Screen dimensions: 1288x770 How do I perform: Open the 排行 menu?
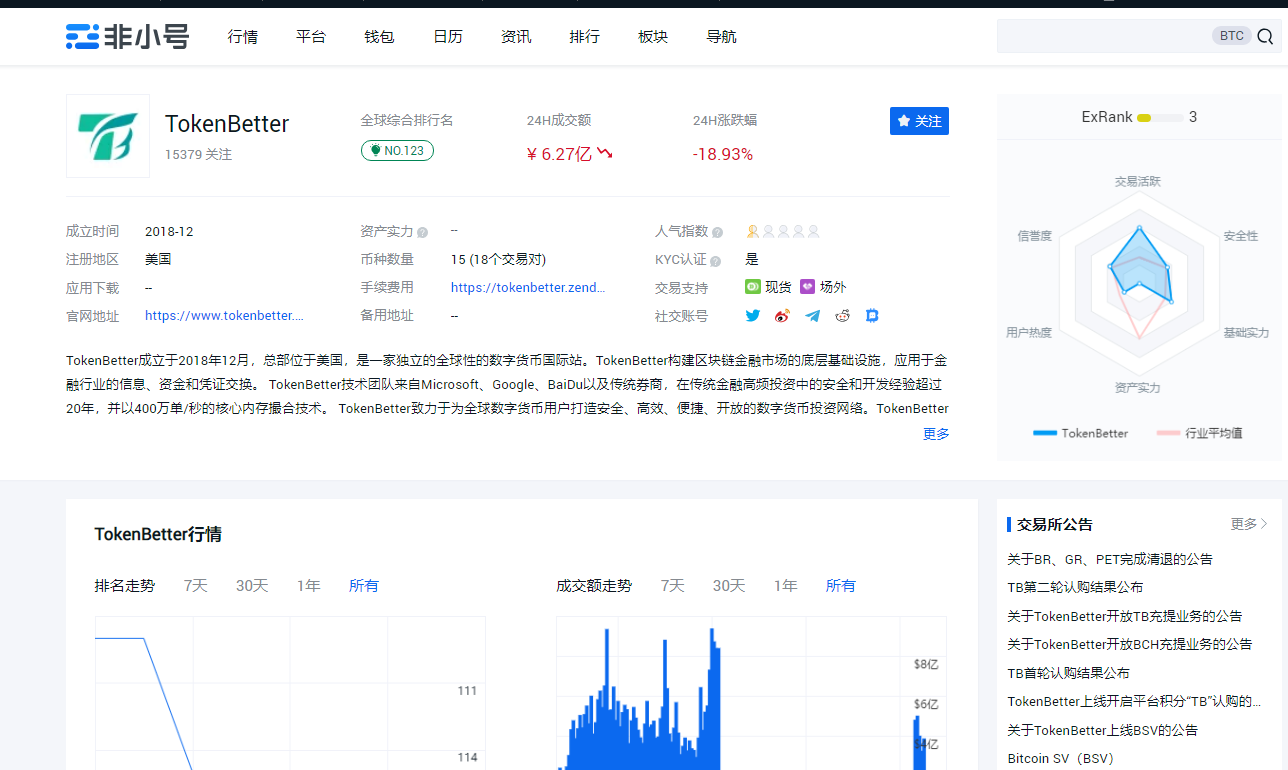click(585, 37)
